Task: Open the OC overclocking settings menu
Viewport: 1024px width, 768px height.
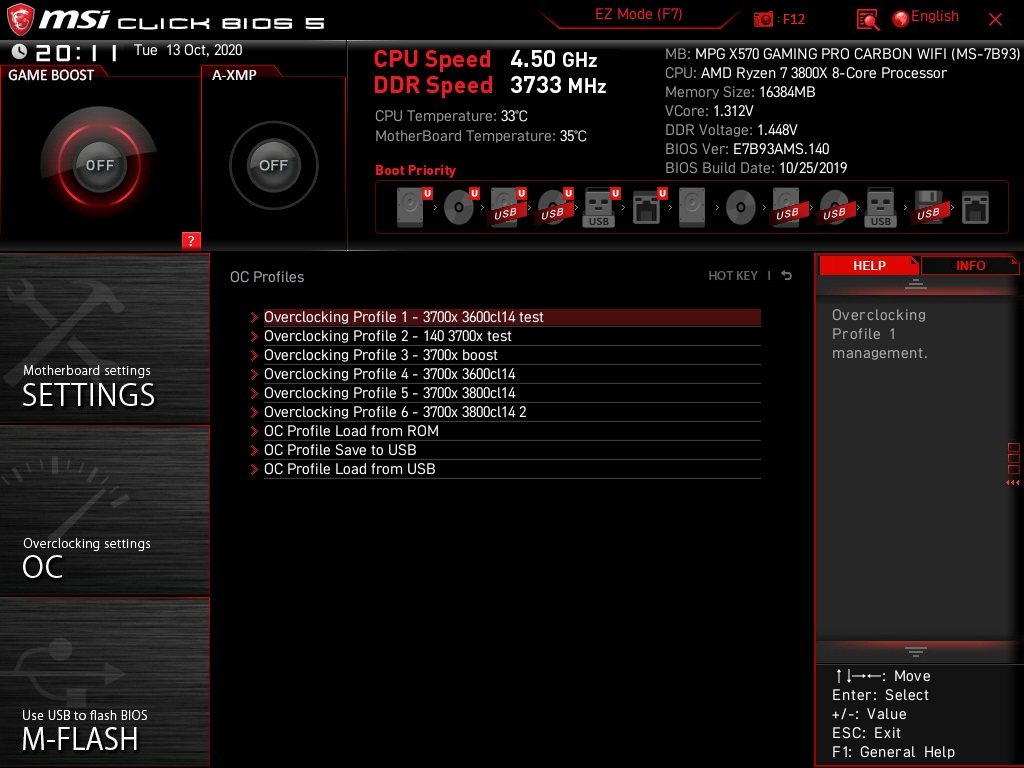Action: [104, 511]
